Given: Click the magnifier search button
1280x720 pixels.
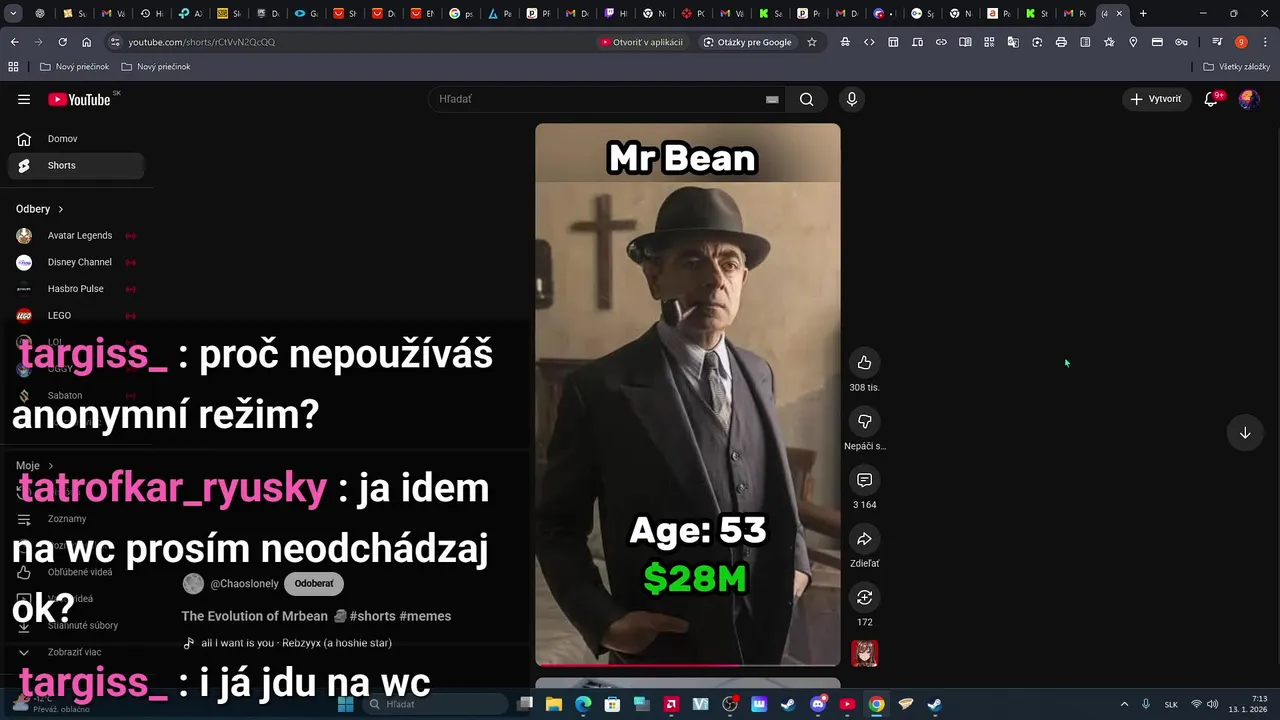Looking at the screenshot, I should pos(806,99).
